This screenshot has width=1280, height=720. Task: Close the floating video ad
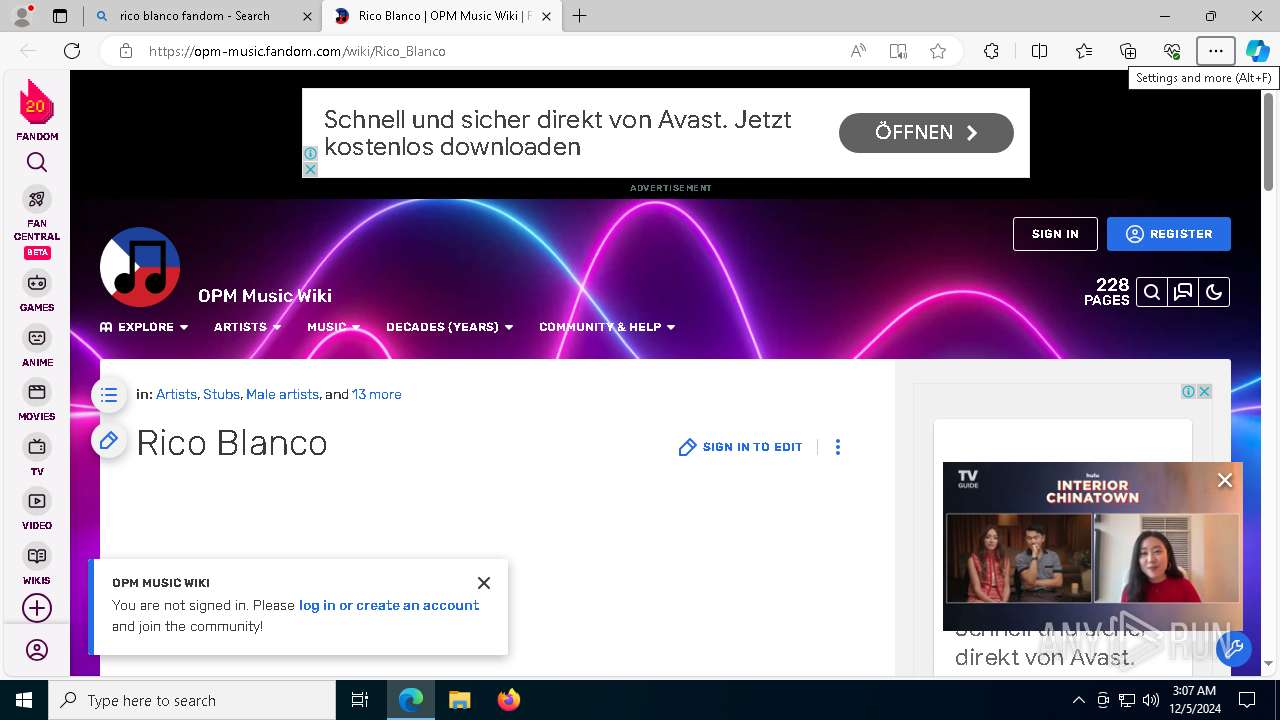tap(1225, 480)
